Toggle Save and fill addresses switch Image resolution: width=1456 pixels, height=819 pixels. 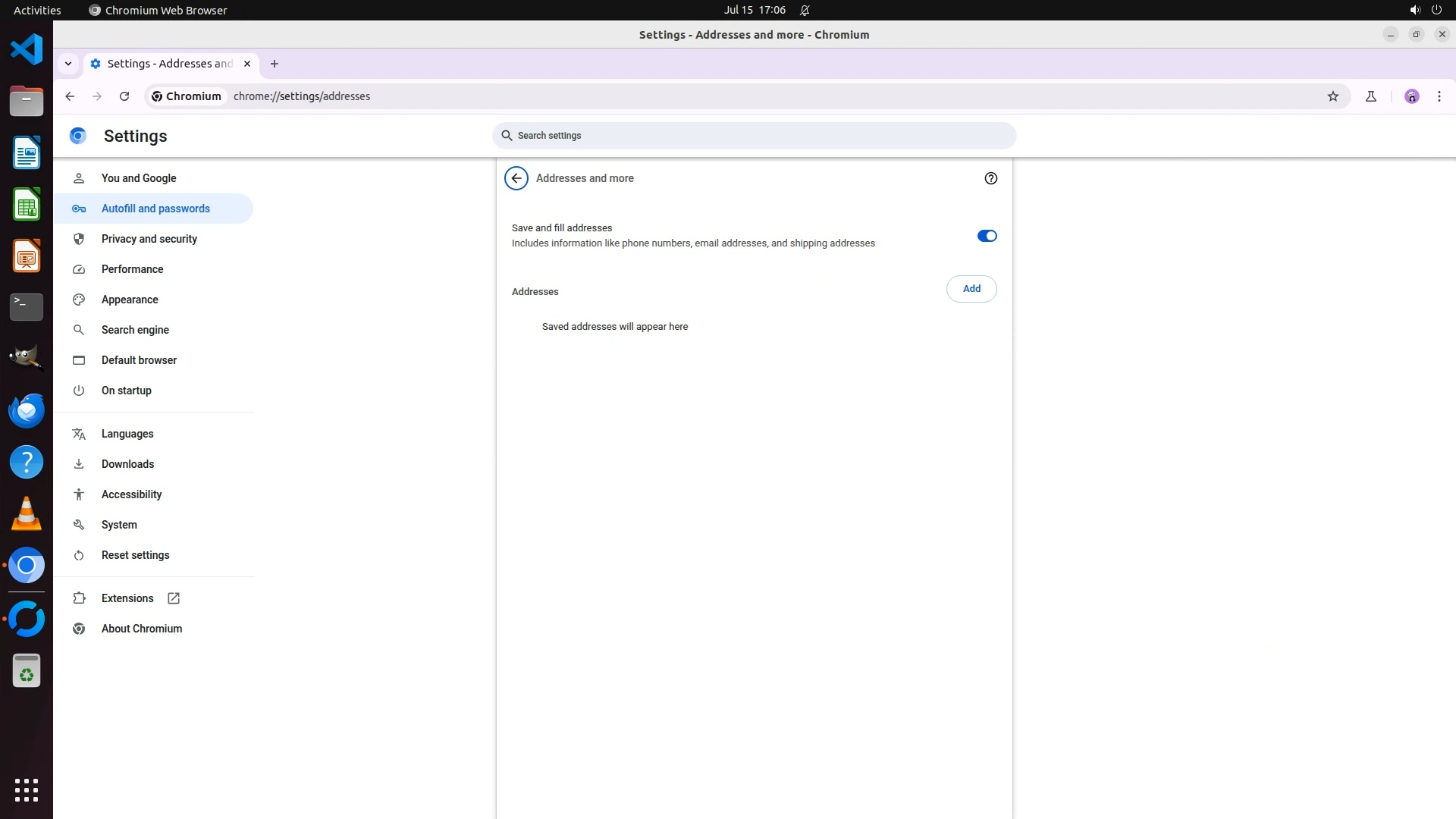click(987, 236)
